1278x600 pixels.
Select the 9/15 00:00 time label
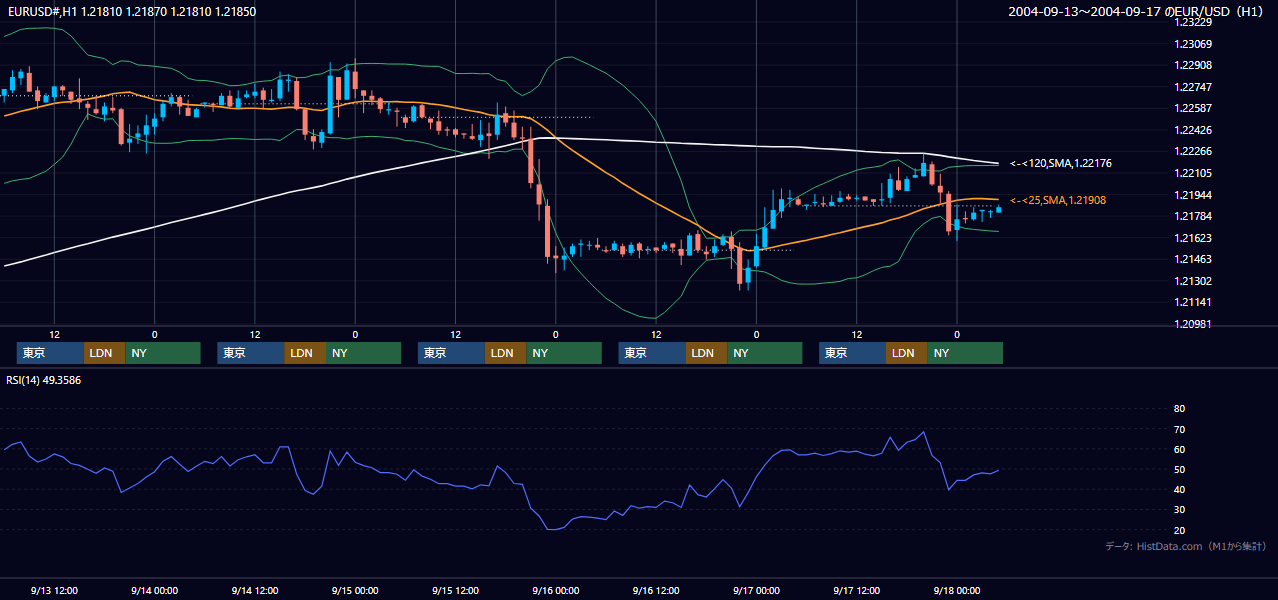[x=355, y=590]
